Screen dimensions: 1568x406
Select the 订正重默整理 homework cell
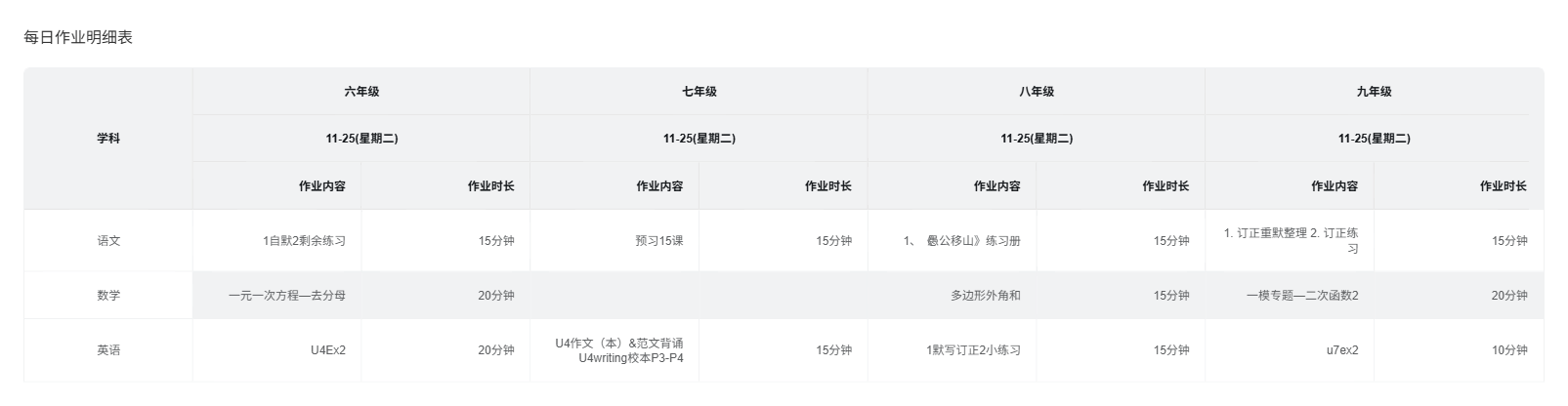tap(1291, 241)
